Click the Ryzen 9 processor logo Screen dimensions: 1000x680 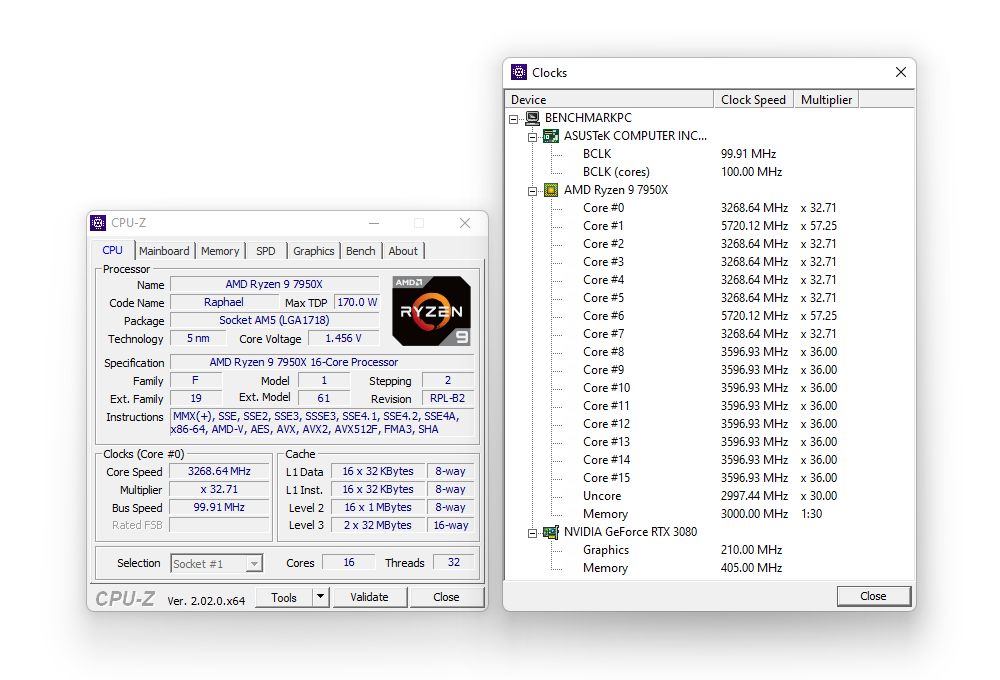(432, 311)
